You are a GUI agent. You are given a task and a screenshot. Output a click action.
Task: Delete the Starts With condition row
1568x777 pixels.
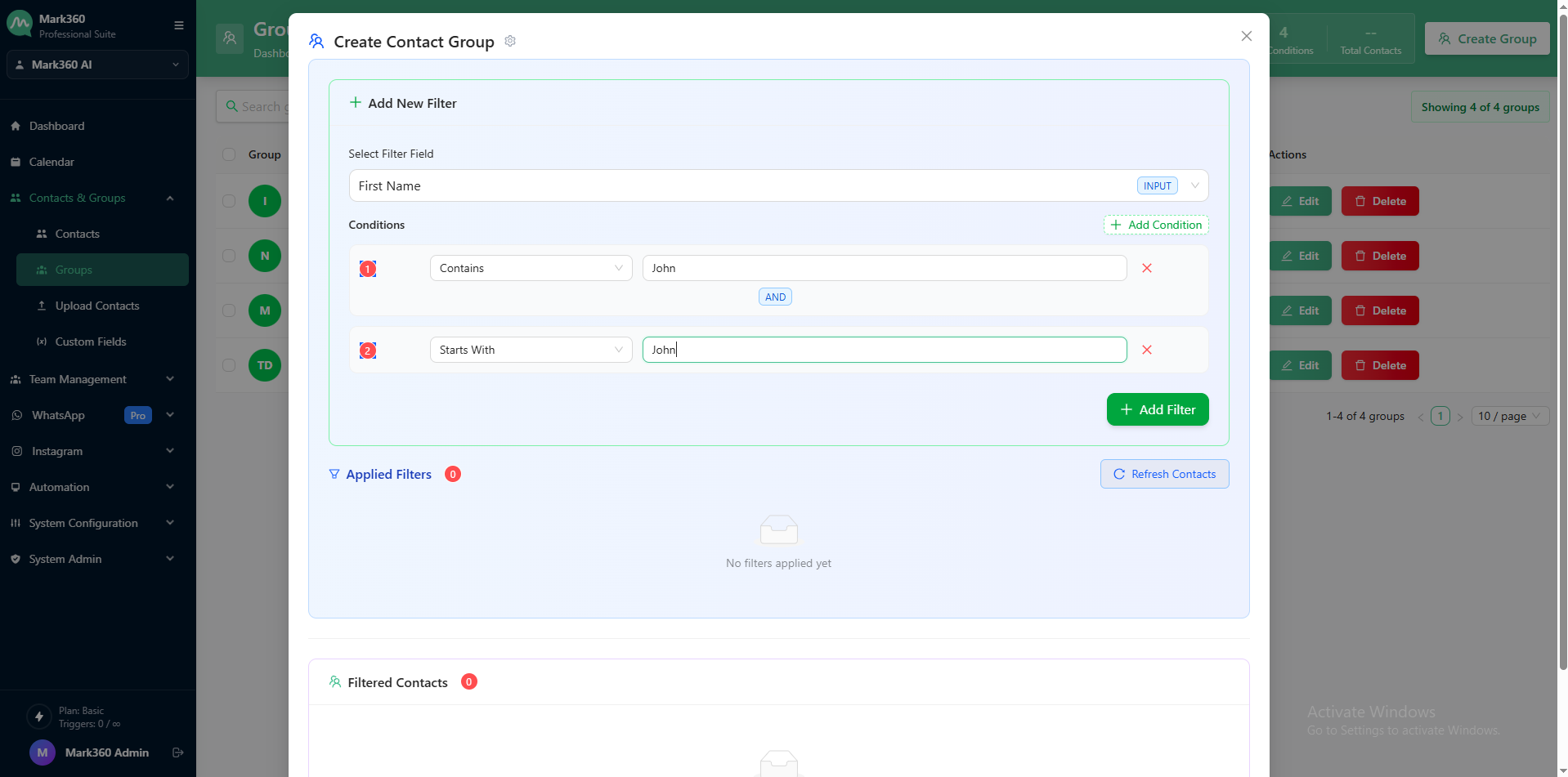[1146, 350]
